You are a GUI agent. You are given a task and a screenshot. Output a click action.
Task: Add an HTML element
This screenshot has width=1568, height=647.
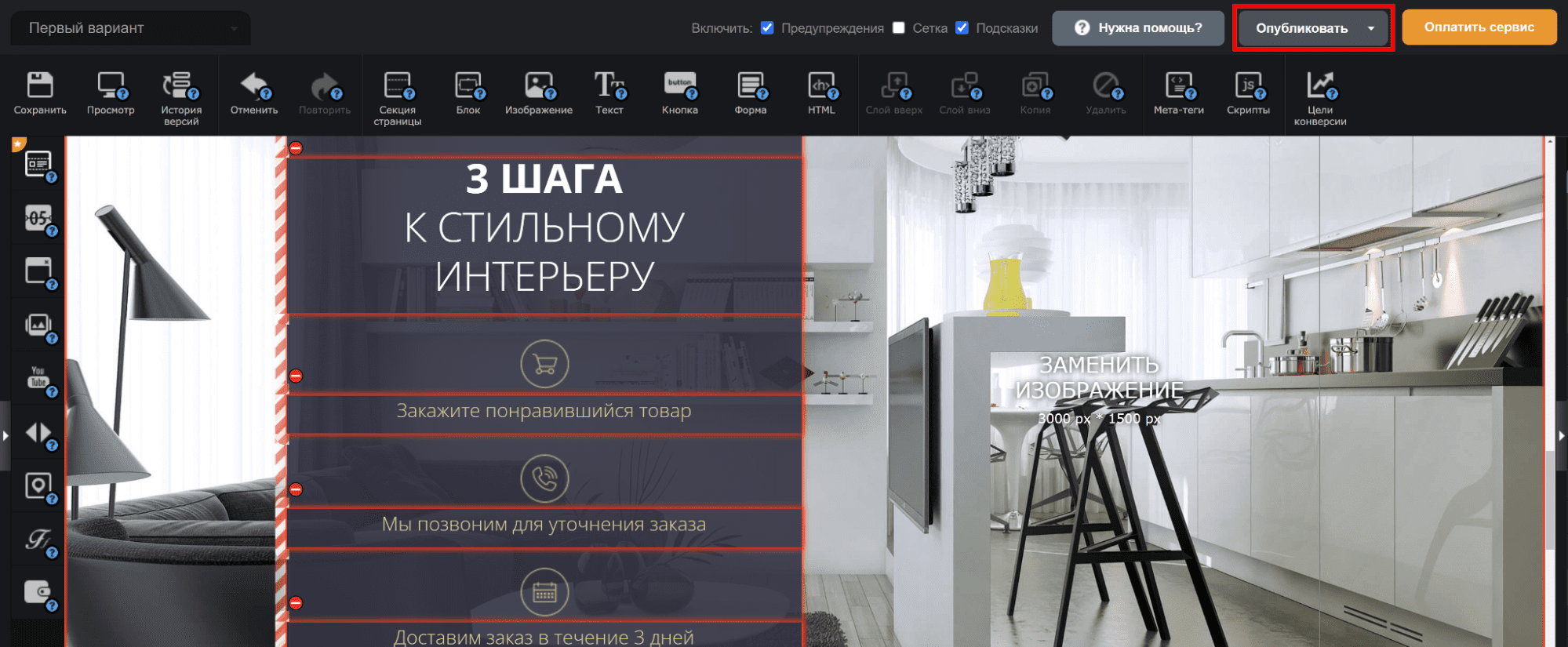(x=821, y=93)
